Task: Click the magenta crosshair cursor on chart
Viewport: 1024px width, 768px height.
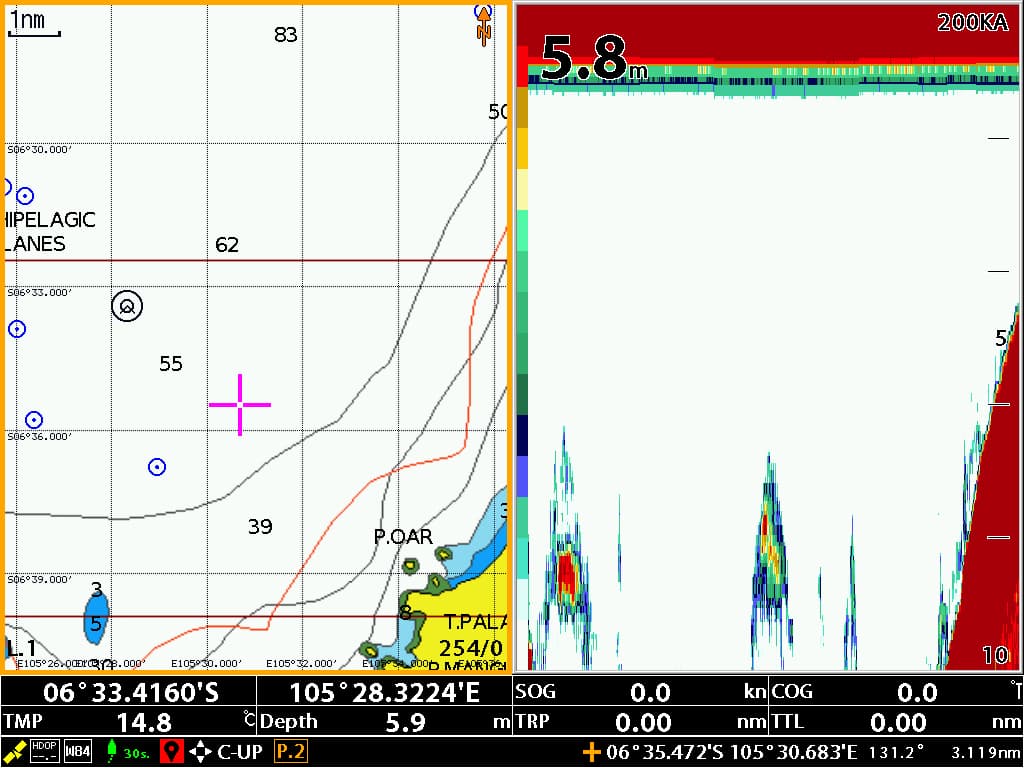Action: point(240,404)
